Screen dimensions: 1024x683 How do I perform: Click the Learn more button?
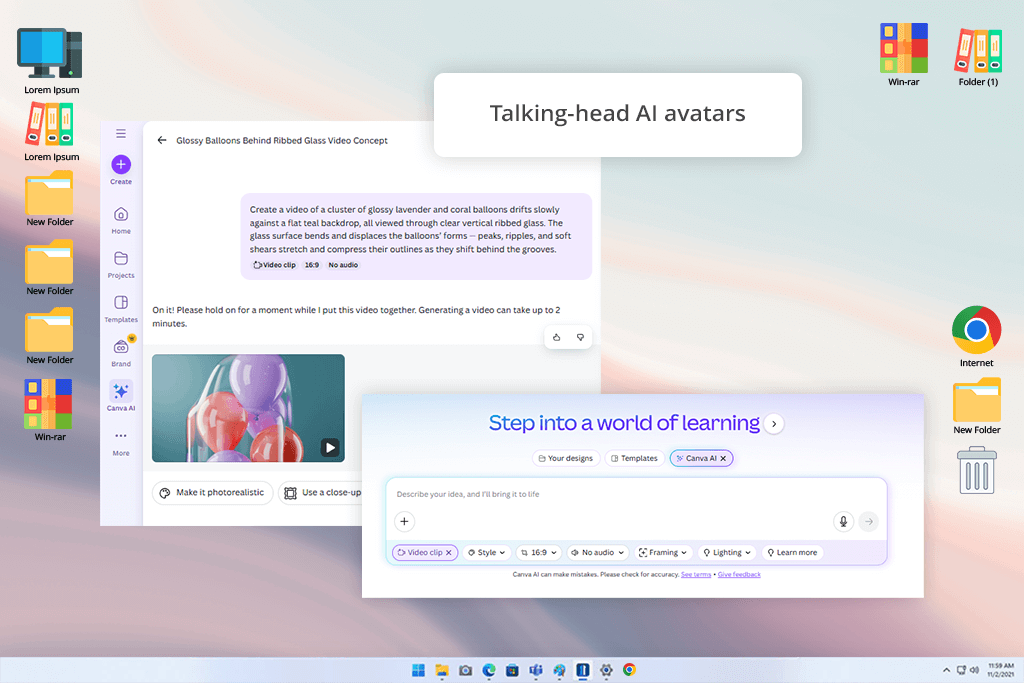(792, 552)
